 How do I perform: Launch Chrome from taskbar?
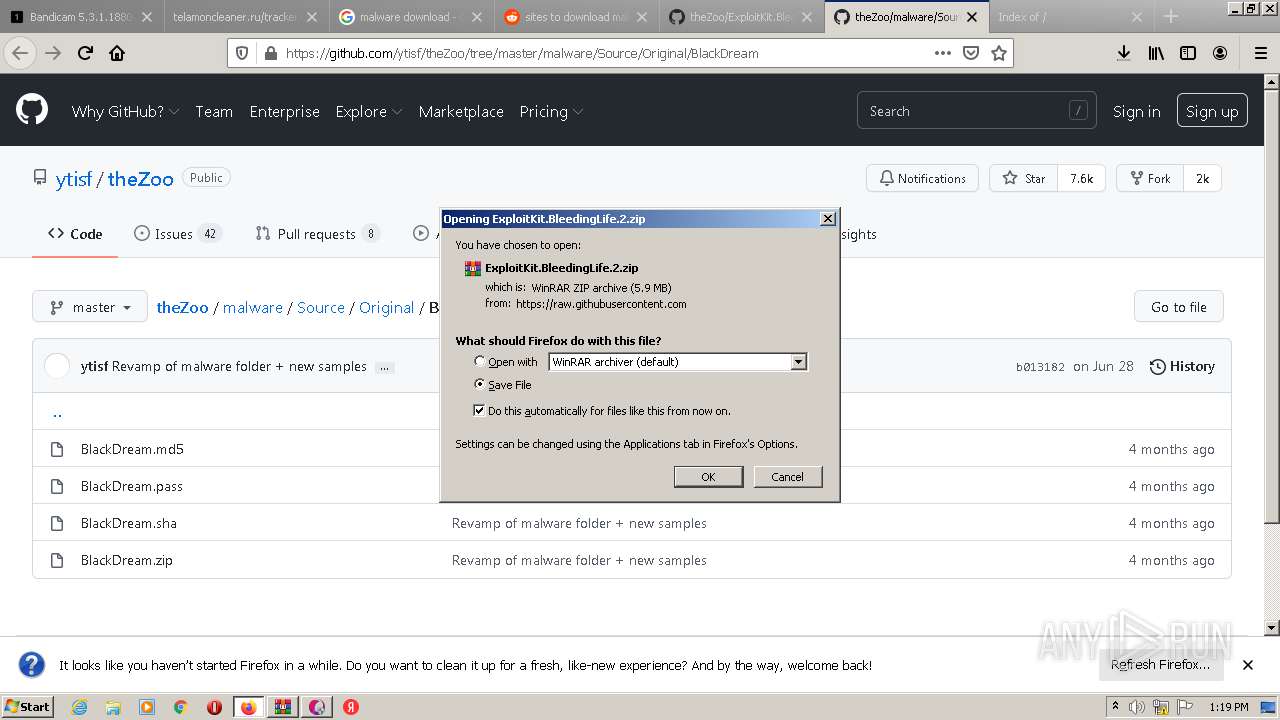click(181, 707)
